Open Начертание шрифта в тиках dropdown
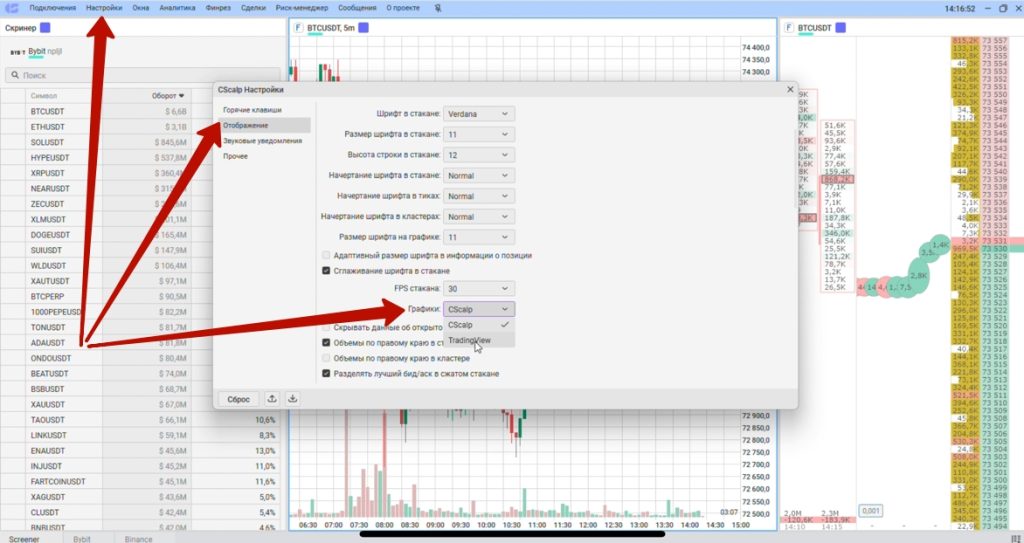Viewport: 1024px width, 543px height. tap(479, 196)
